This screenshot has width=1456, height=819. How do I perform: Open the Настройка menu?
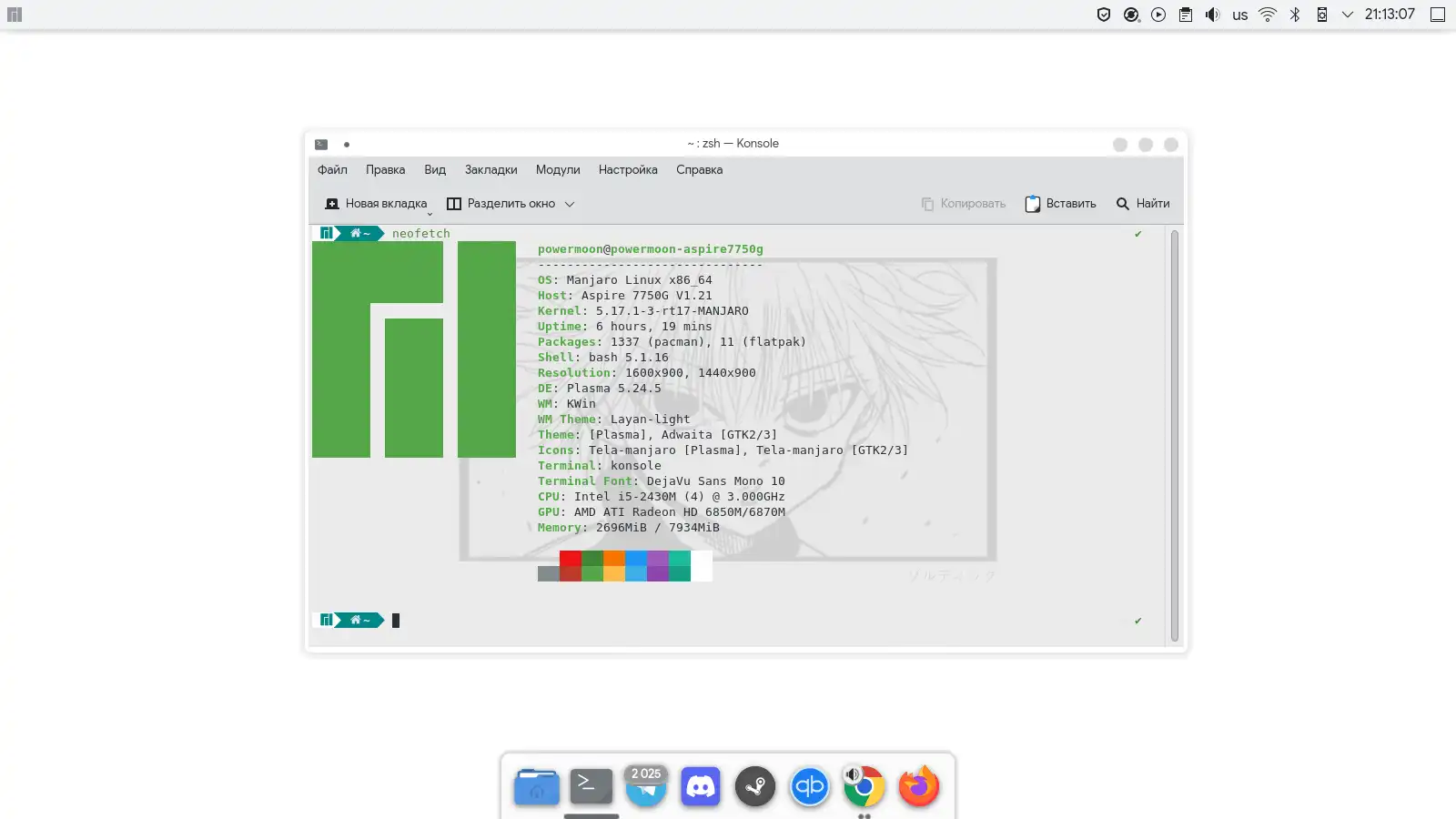click(x=628, y=170)
